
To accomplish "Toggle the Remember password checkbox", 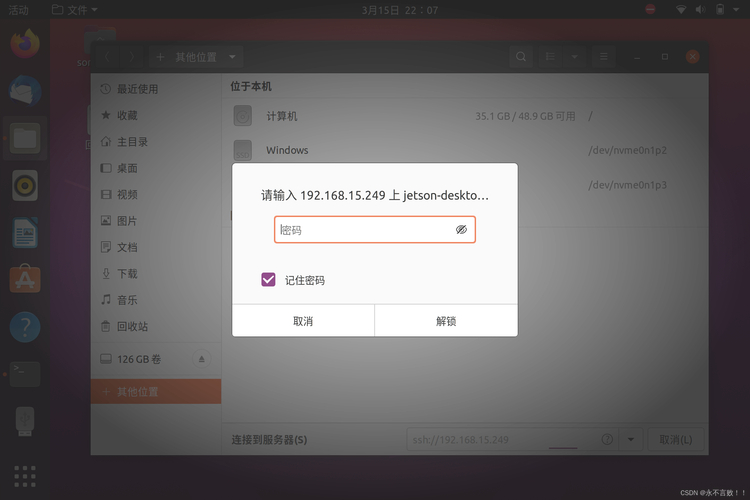I will [x=268, y=279].
